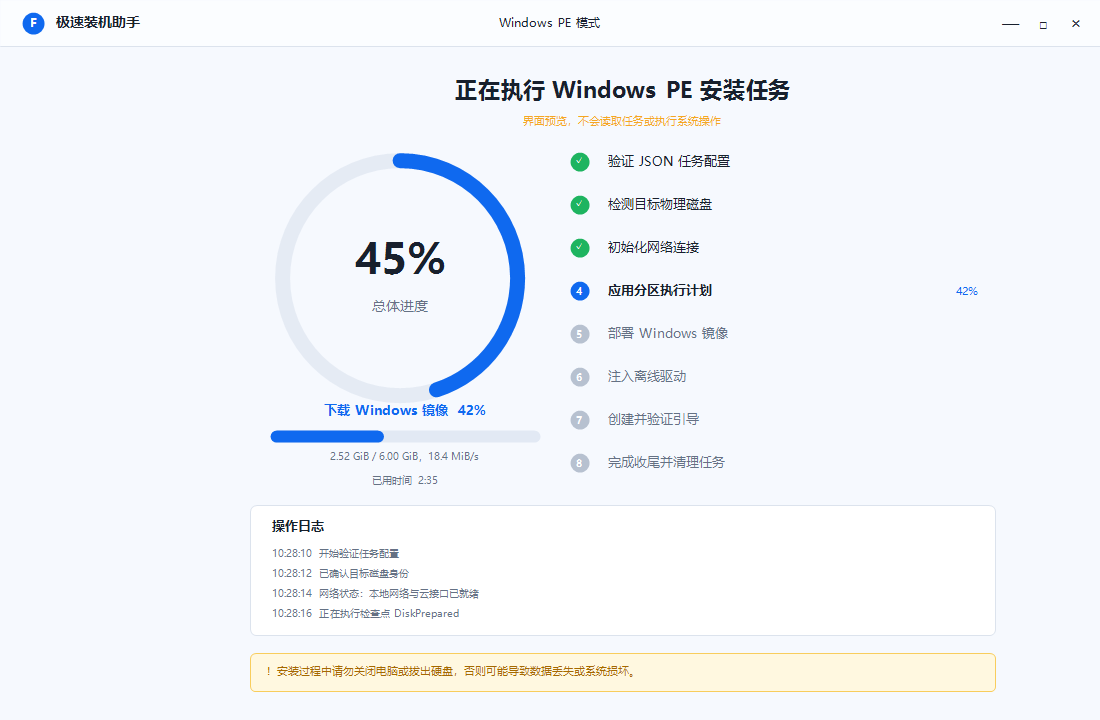
Task: Select the 完成收尾并清理任务 step
Action: [x=666, y=462]
